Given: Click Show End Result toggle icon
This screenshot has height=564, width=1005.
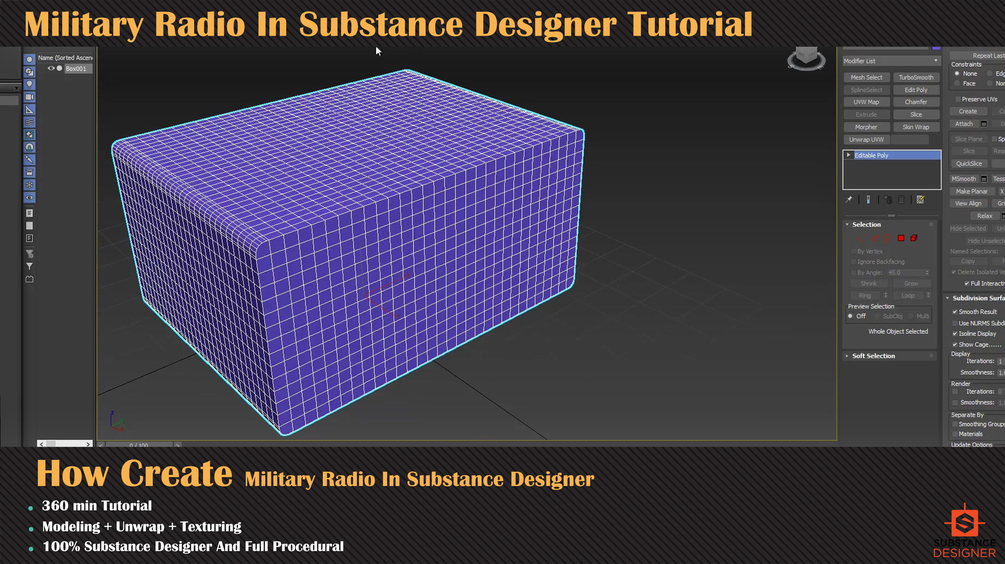Looking at the screenshot, I should [x=868, y=199].
